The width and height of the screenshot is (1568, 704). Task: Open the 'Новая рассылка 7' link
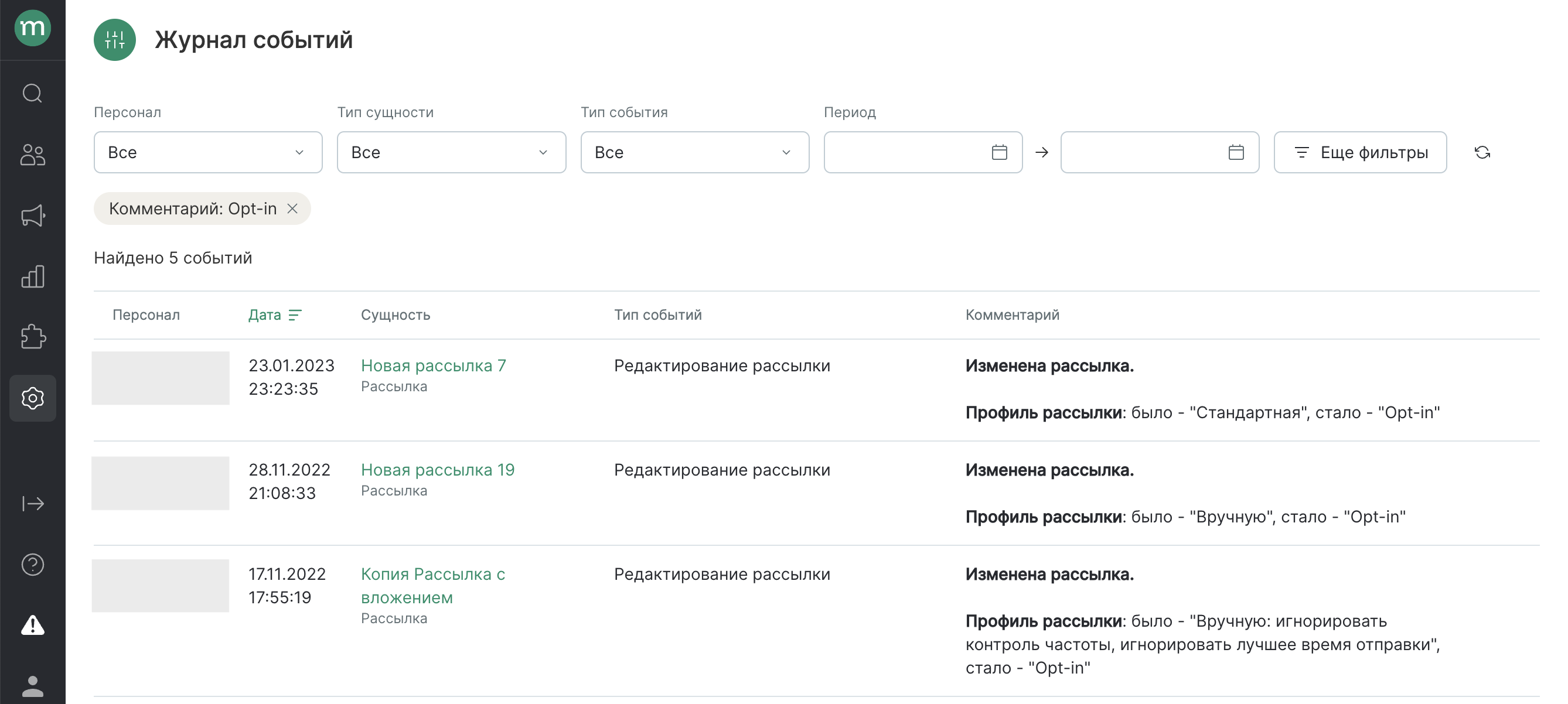pyautogui.click(x=434, y=365)
